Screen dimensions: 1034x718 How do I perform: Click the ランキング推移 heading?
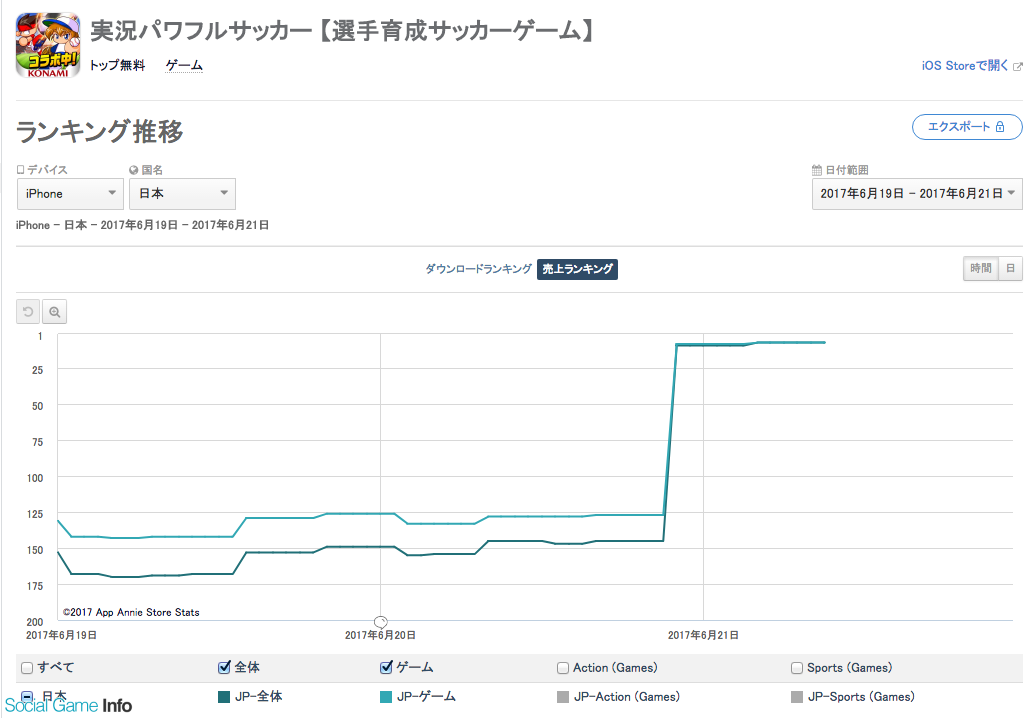pos(100,131)
